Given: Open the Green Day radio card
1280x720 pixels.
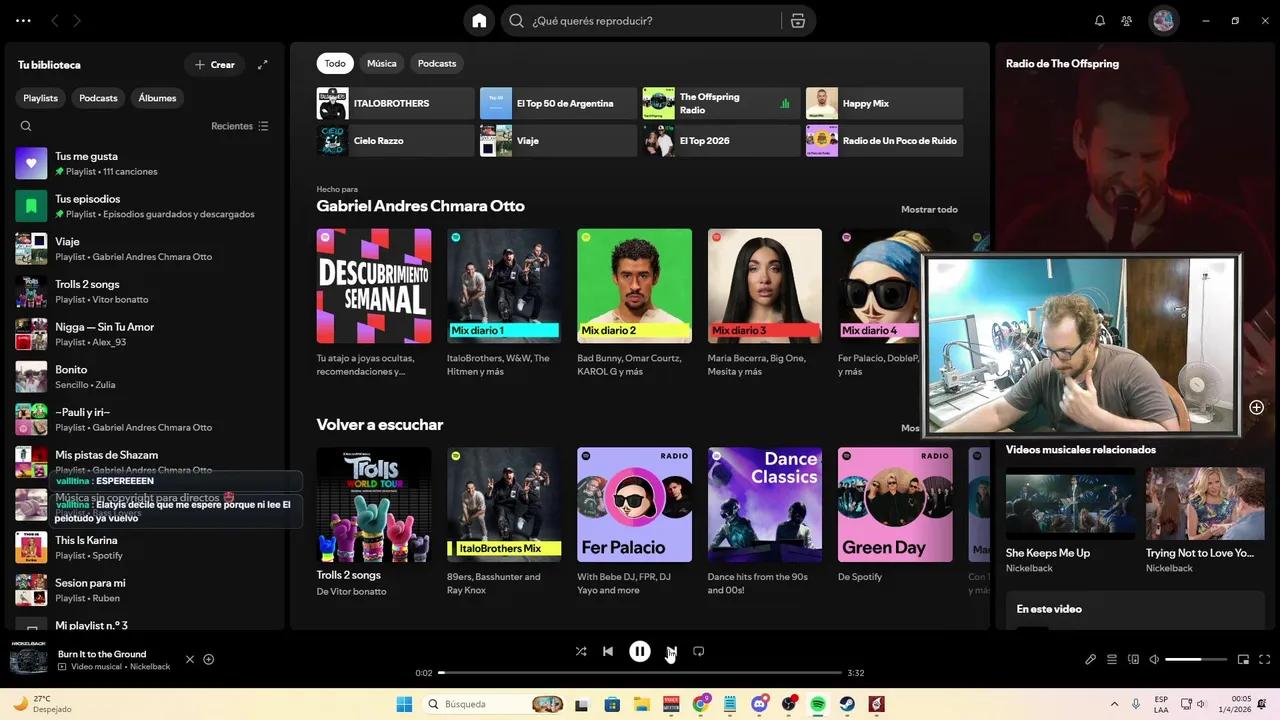Looking at the screenshot, I should pyautogui.click(x=895, y=521).
